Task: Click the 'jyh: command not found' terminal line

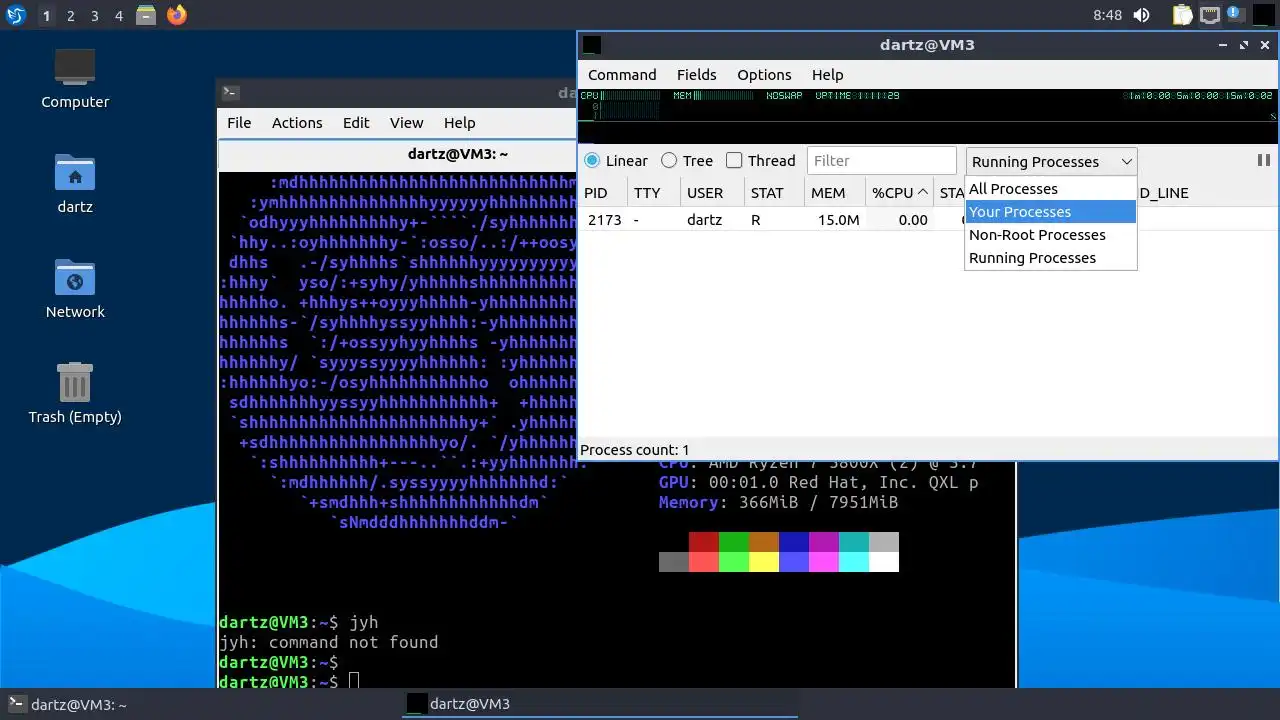Action: [x=328, y=642]
